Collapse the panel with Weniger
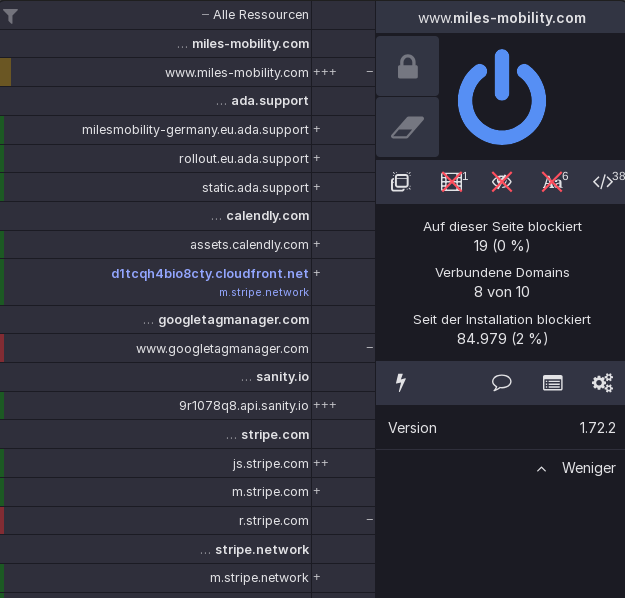625x598 pixels. coord(576,468)
